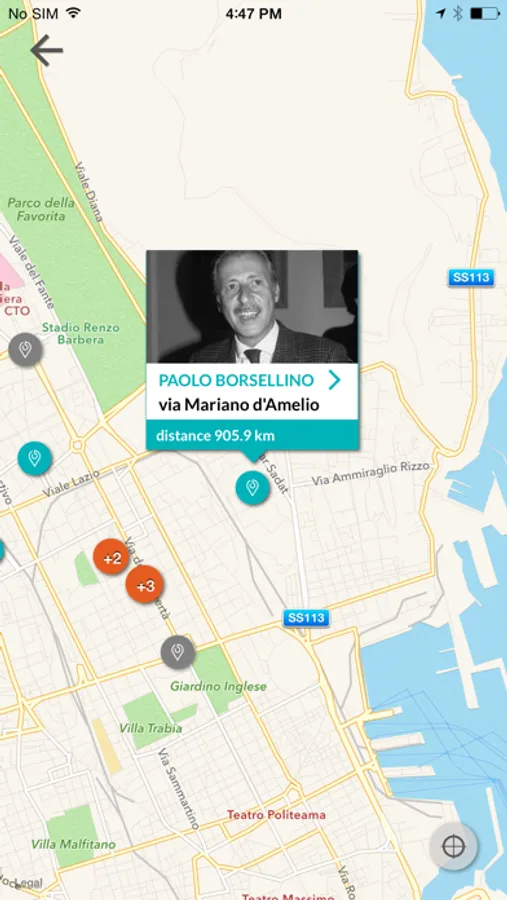Tap the PAOLO BORSELLINO title link

[237, 380]
